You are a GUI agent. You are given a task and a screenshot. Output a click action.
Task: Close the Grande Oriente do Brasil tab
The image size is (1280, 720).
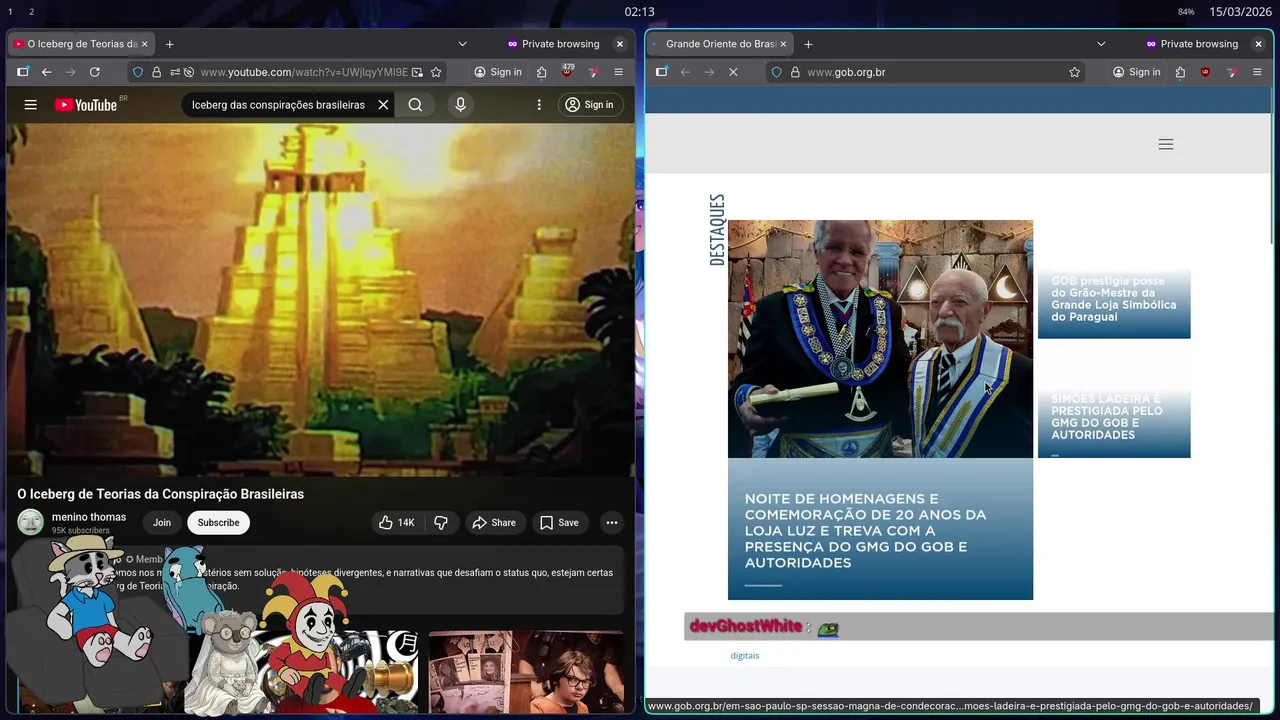coord(783,44)
